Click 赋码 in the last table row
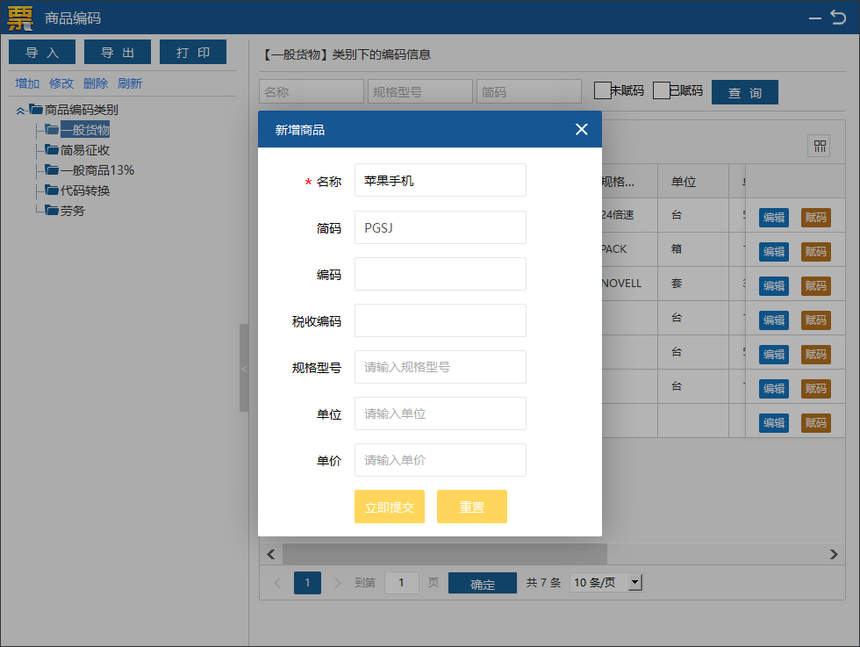This screenshot has width=860, height=647. click(816, 423)
